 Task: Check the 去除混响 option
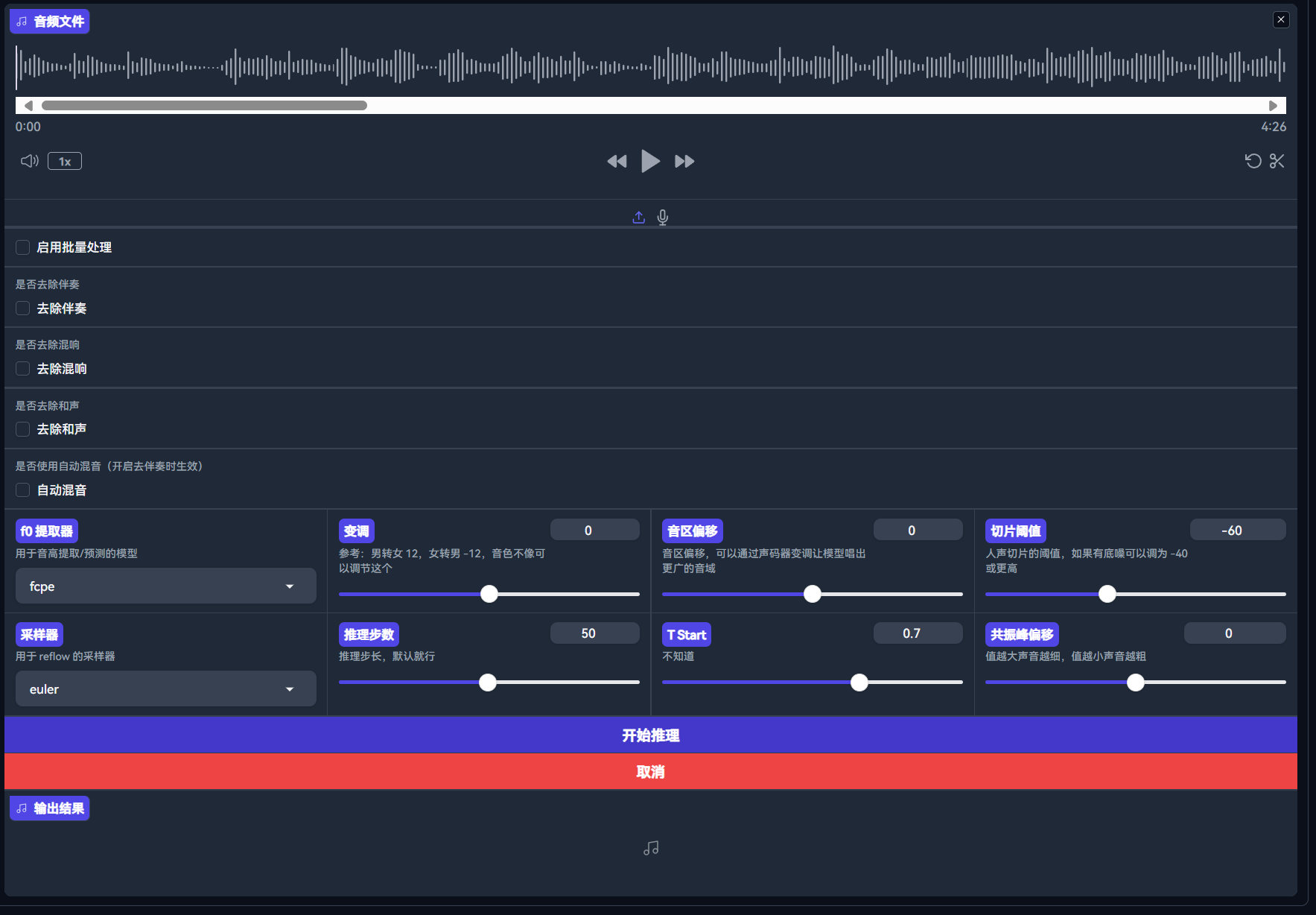coord(23,369)
